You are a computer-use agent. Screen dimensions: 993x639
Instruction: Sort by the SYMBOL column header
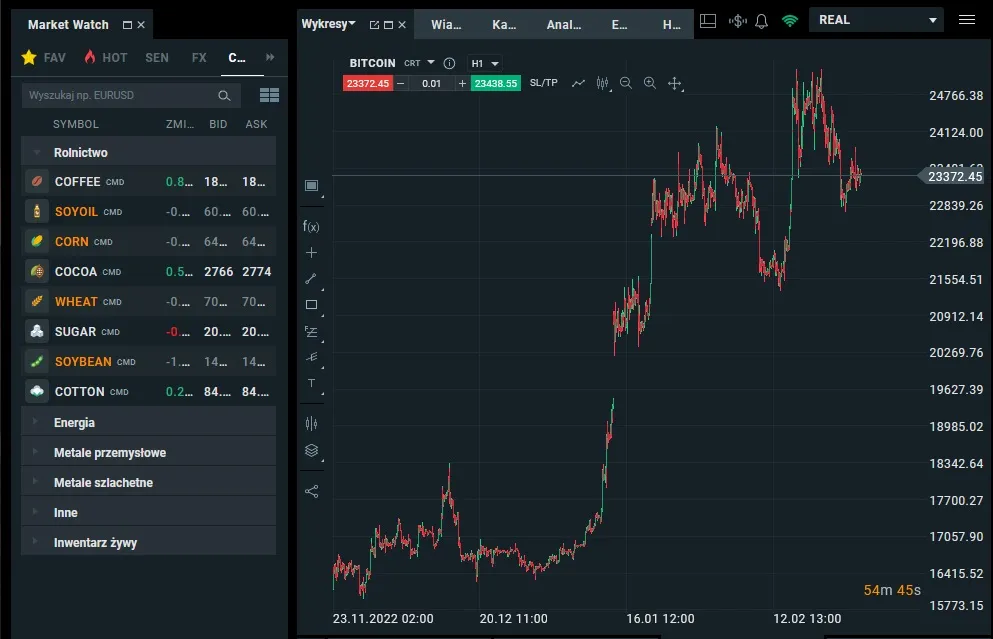(75, 124)
